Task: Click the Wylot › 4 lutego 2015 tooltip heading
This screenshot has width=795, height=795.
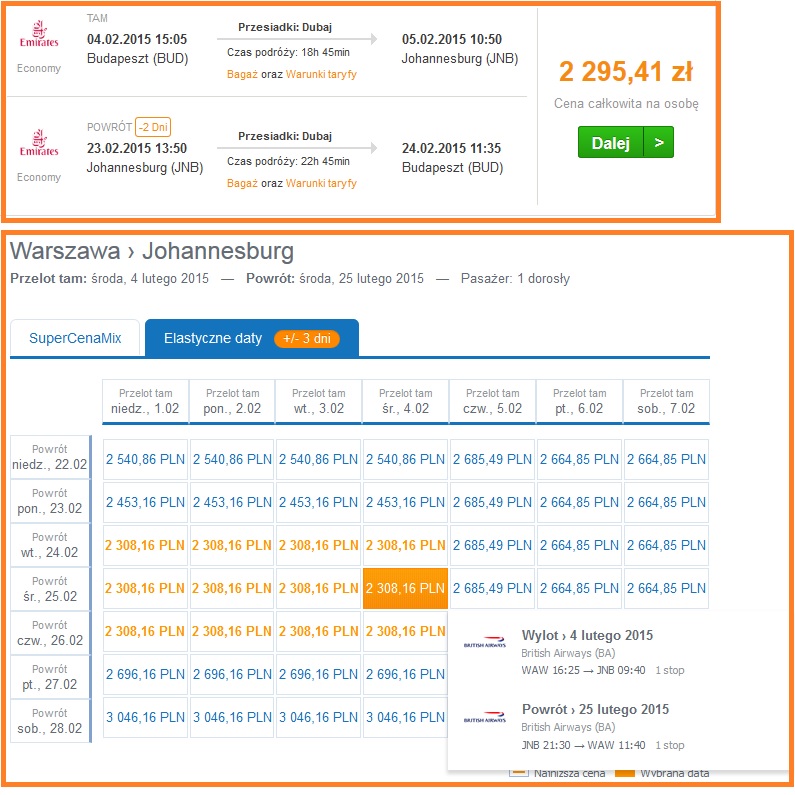Action: [587, 635]
